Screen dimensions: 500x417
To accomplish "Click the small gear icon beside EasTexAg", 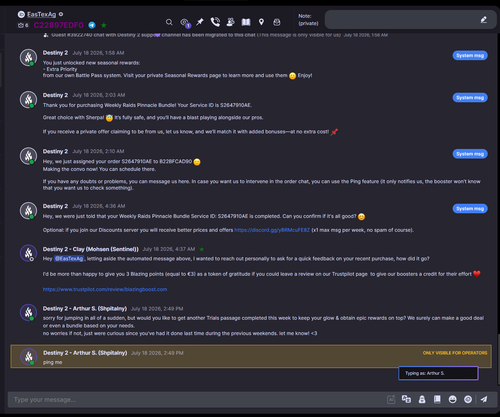I will pyautogui.click(x=61, y=14).
